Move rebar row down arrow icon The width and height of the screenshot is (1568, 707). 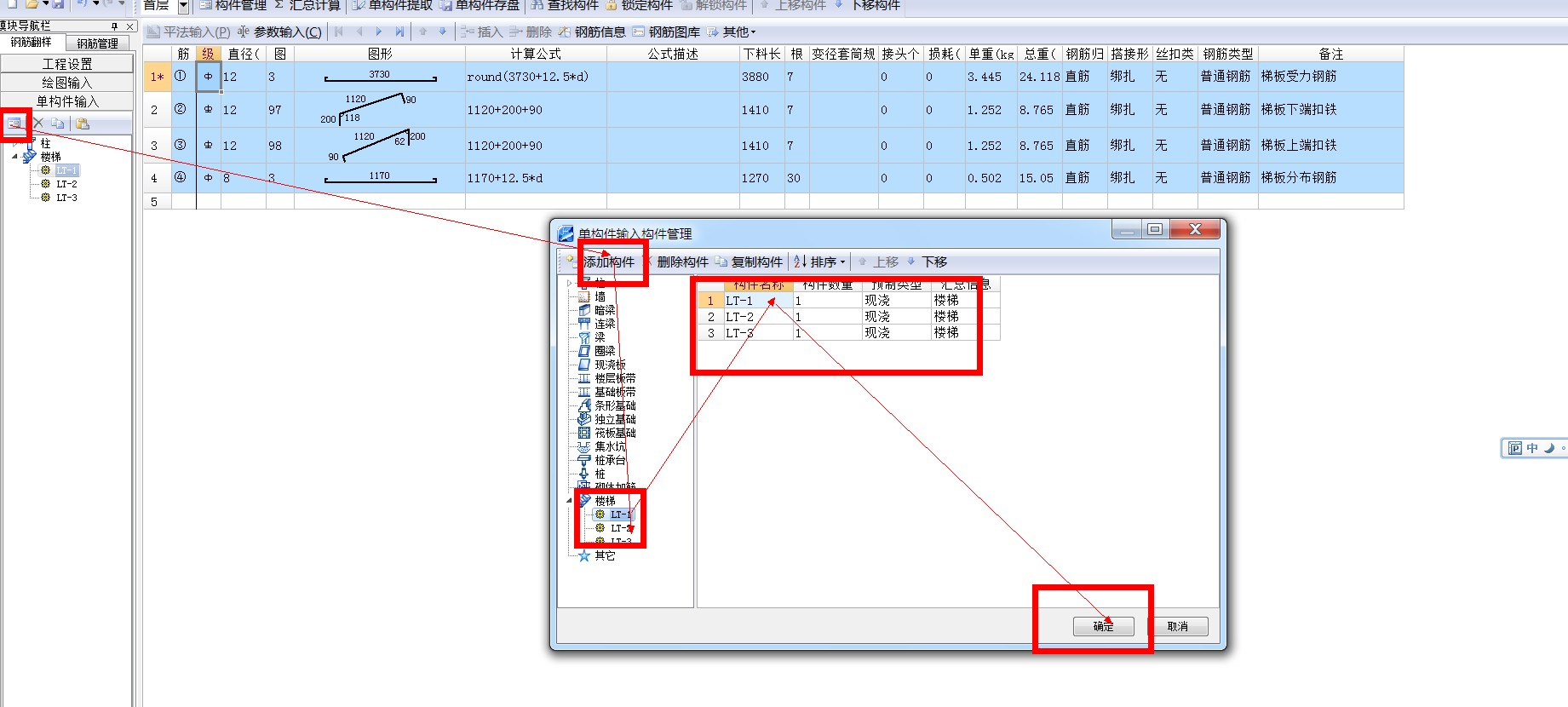tap(442, 32)
